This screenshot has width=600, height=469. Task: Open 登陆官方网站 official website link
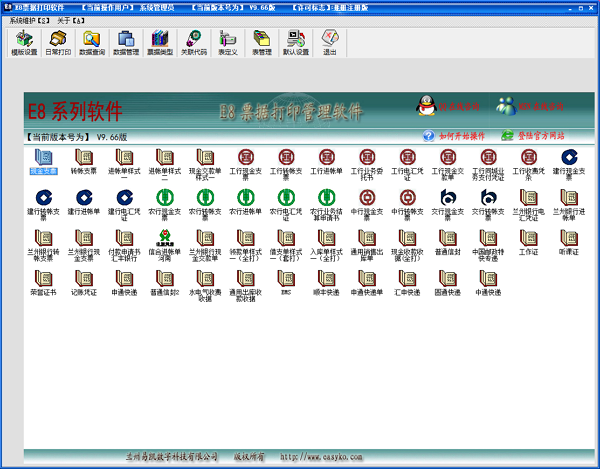click(533, 135)
